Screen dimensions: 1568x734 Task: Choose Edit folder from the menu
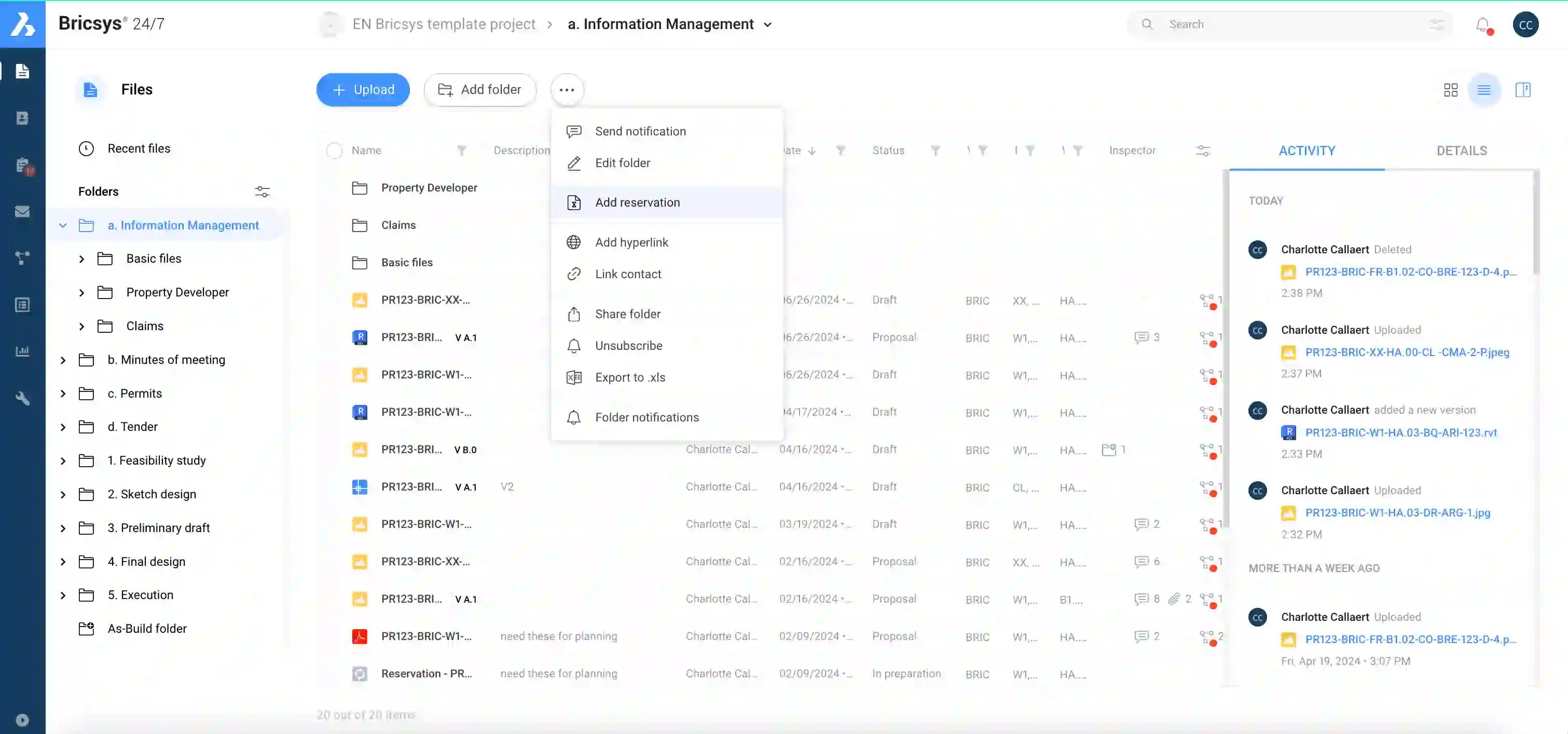click(667, 162)
